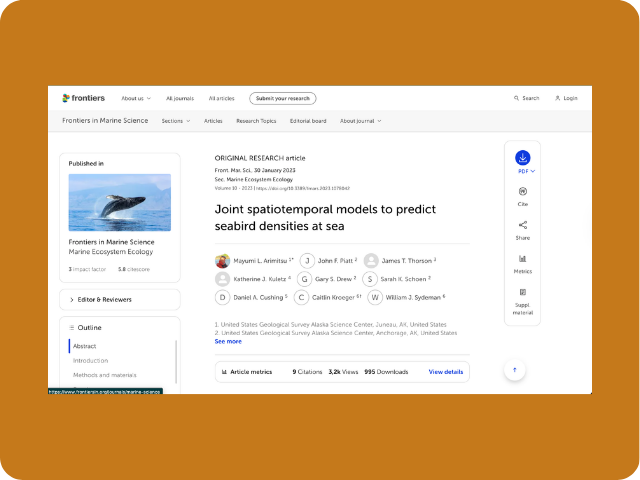
Task: Click the article title heading
Action: click(x=325, y=218)
